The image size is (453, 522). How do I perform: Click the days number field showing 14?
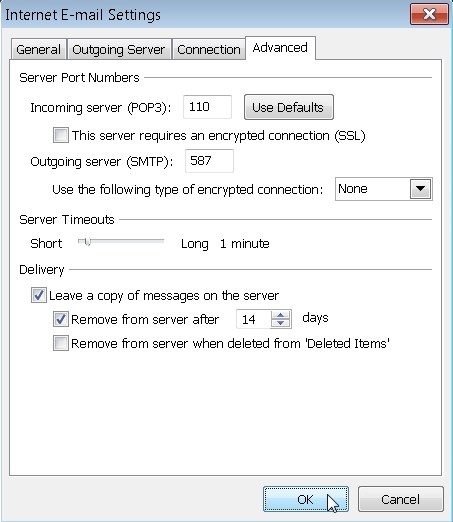coord(254,319)
